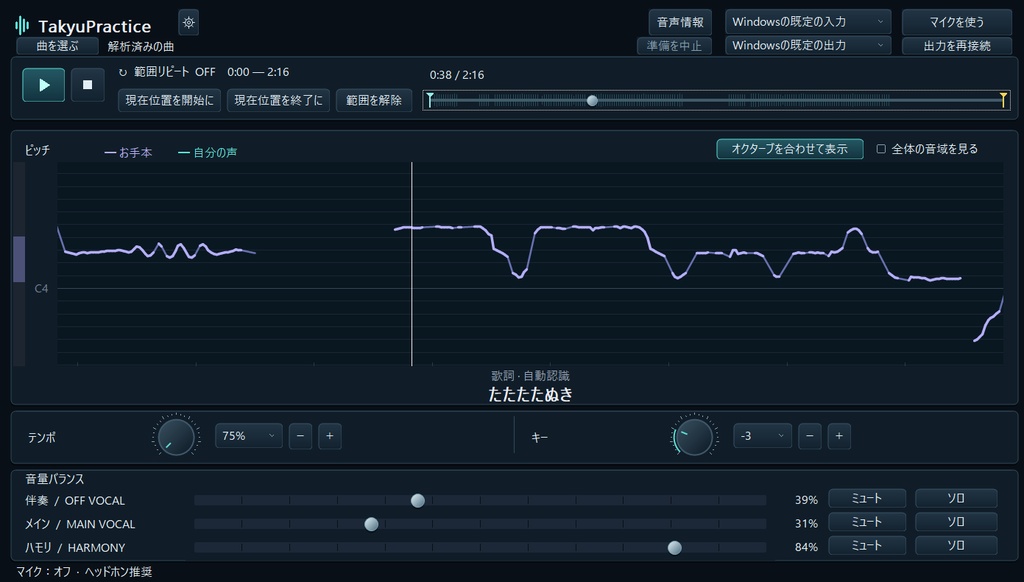The height and width of the screenshot is (582, 1024).
Task: Click the range repeat loop icon
Action: pyautogui.click(x=123, y=73)
